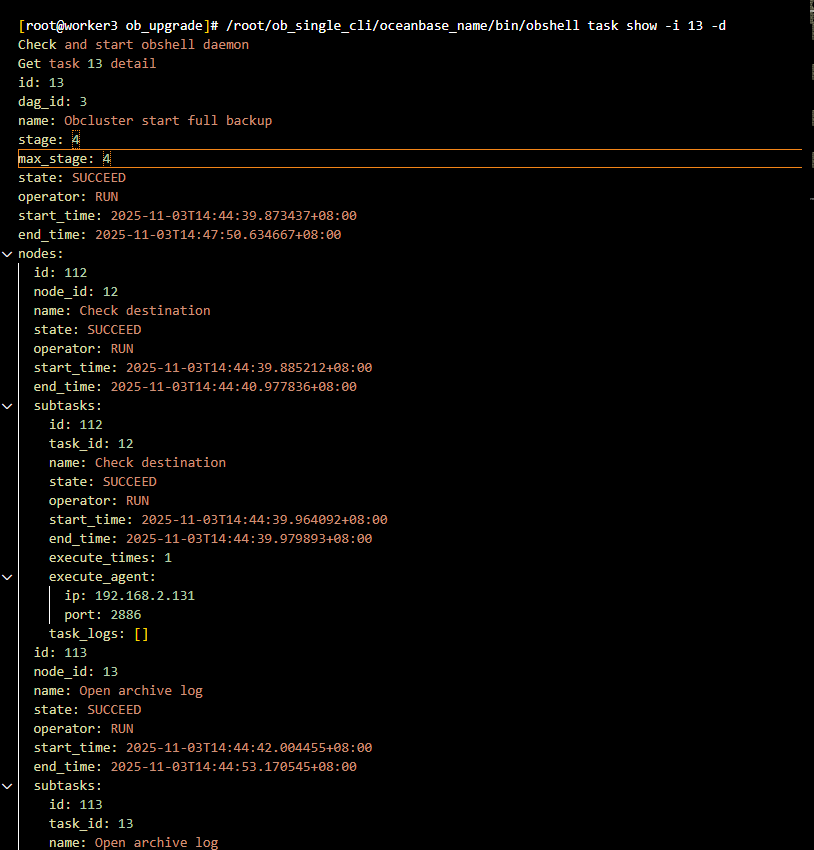Place cursor on the IP address 192.168.2.131
Viewport: 814px width, 850px height.
(144, 596)
